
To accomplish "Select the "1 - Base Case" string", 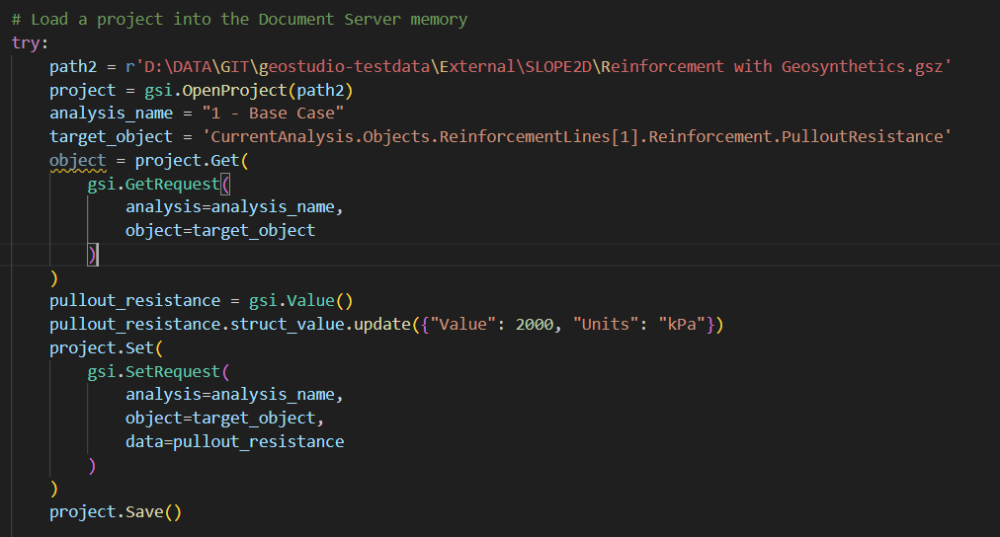I will point(273,114).
